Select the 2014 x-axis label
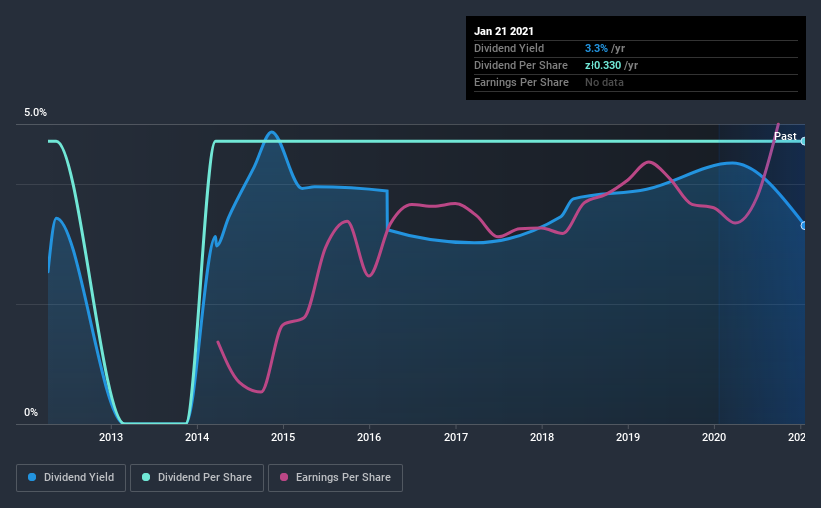Screen dimensions: 821x508 click(197, 437)
